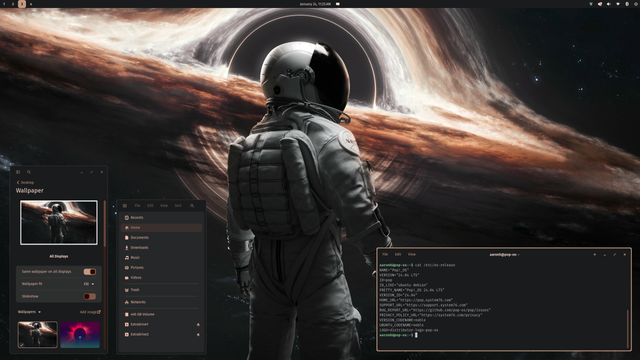This screenshot has width=640, height=360.
Task: Open the Sort menu in file manager
Action: [x=178, y=206]
